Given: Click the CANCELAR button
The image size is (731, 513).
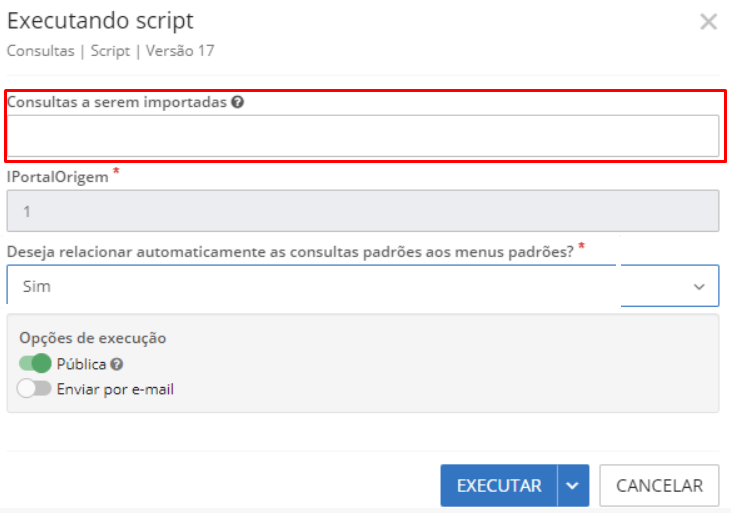Looking at the screenshot, I should [659, 485].
